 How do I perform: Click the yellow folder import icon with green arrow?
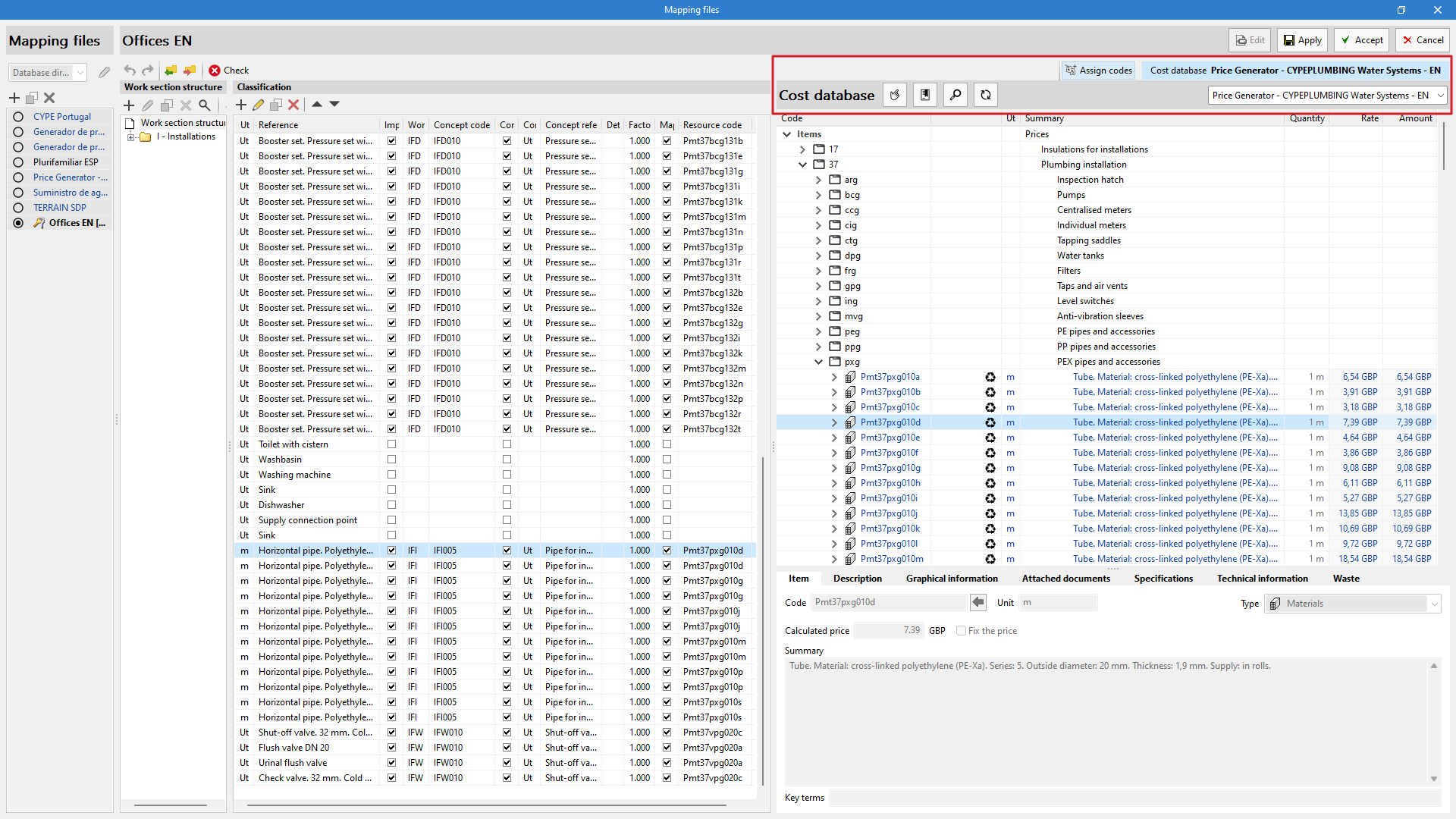pos(171,70)
